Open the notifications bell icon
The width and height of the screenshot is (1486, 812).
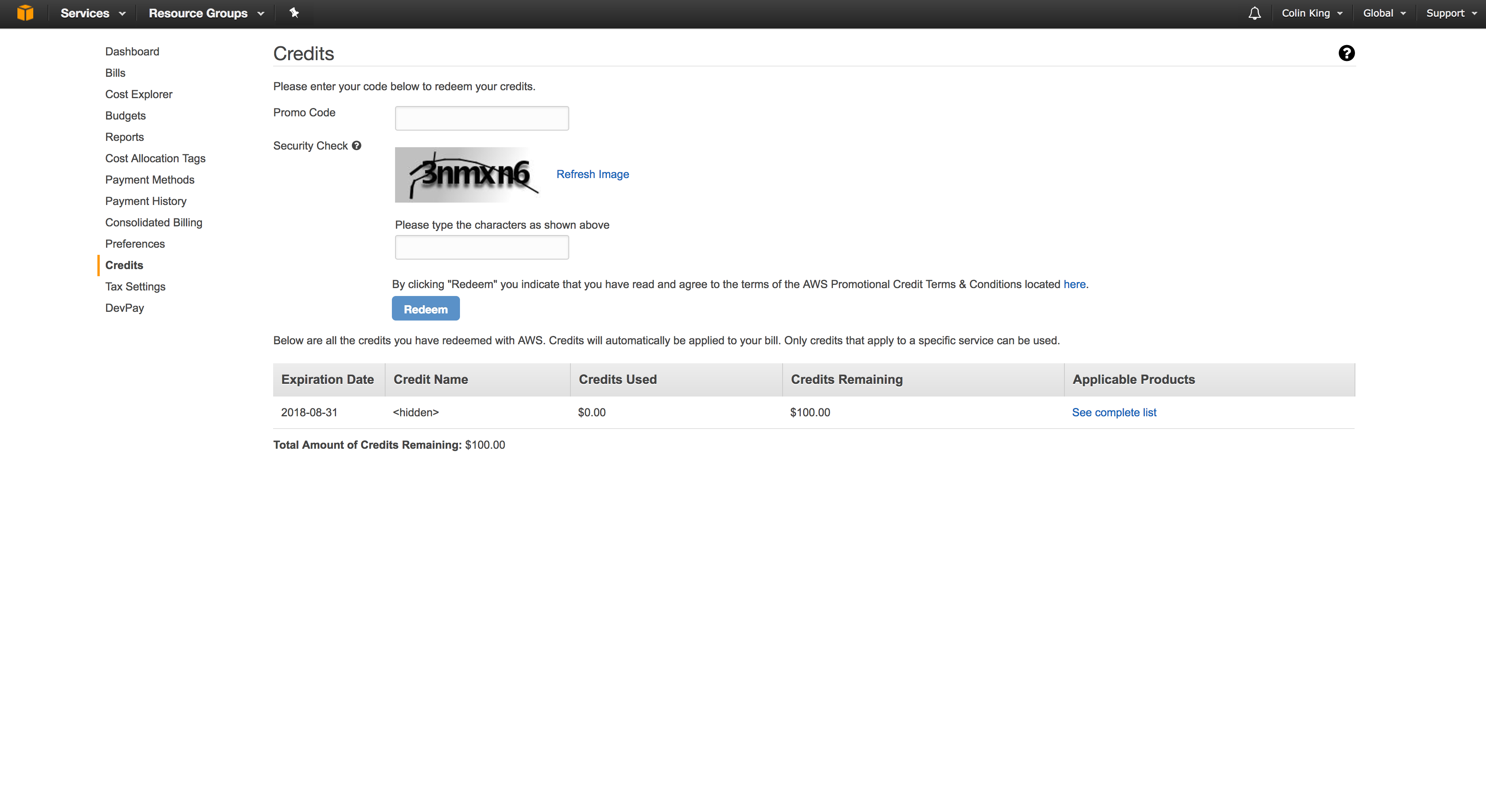point(1254,13)
